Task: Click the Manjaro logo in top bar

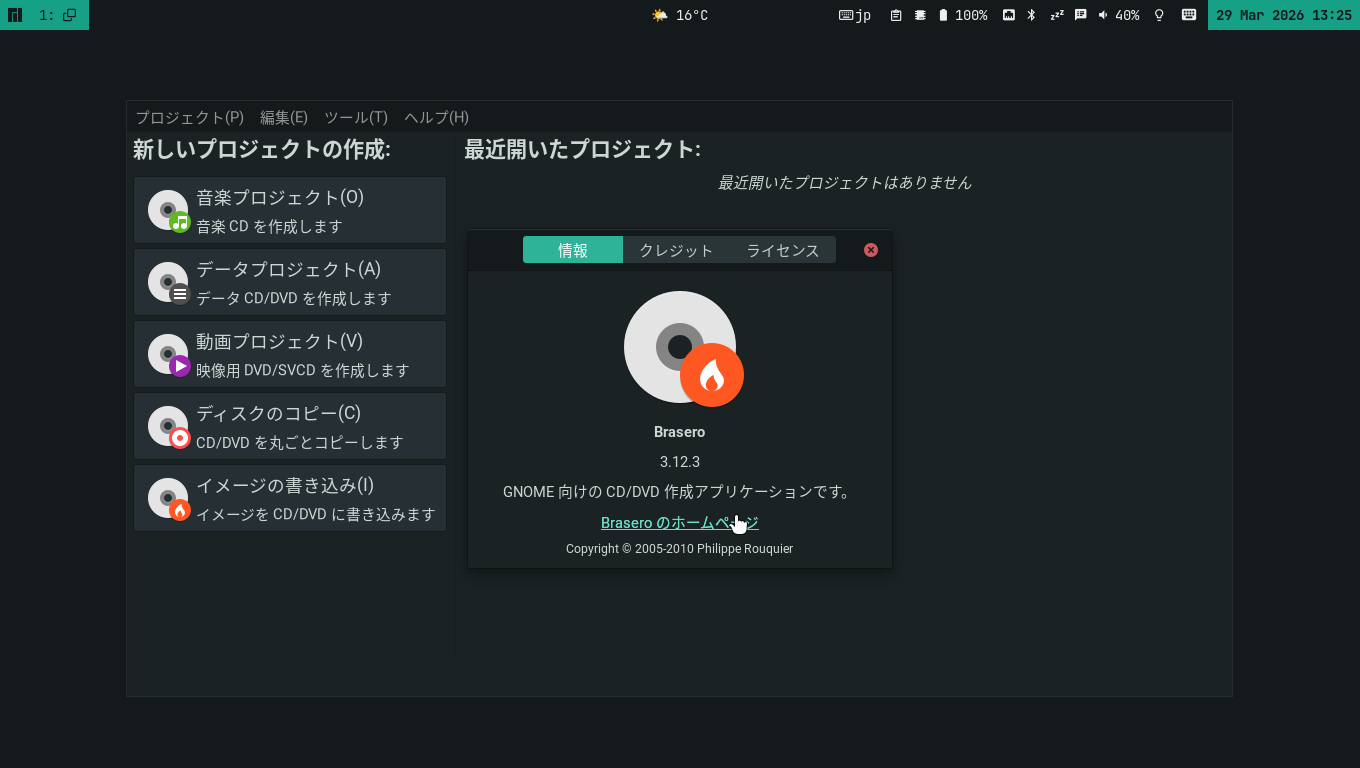Action: (x=15, y=15)
